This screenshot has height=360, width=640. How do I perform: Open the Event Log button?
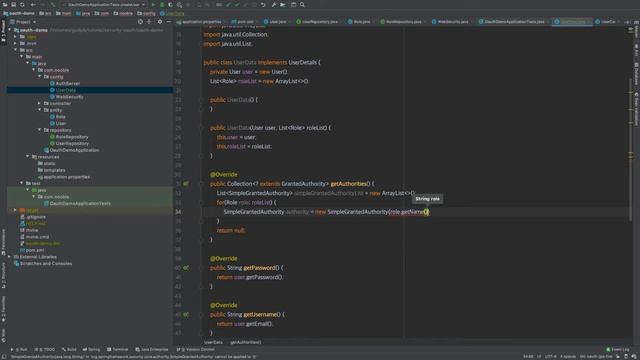point(618,349)
